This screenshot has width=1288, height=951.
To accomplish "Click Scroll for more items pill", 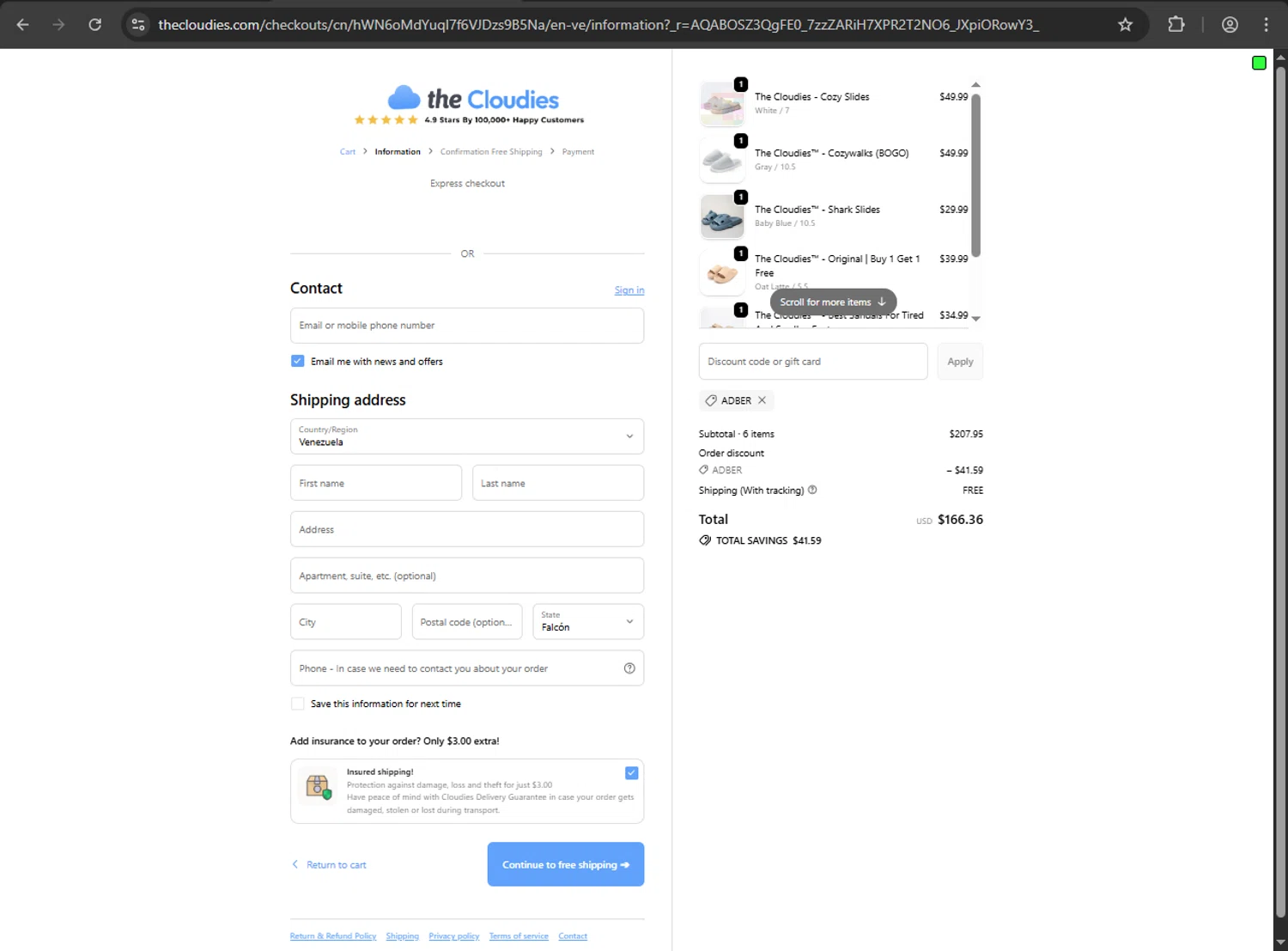I will click(833, 302).
